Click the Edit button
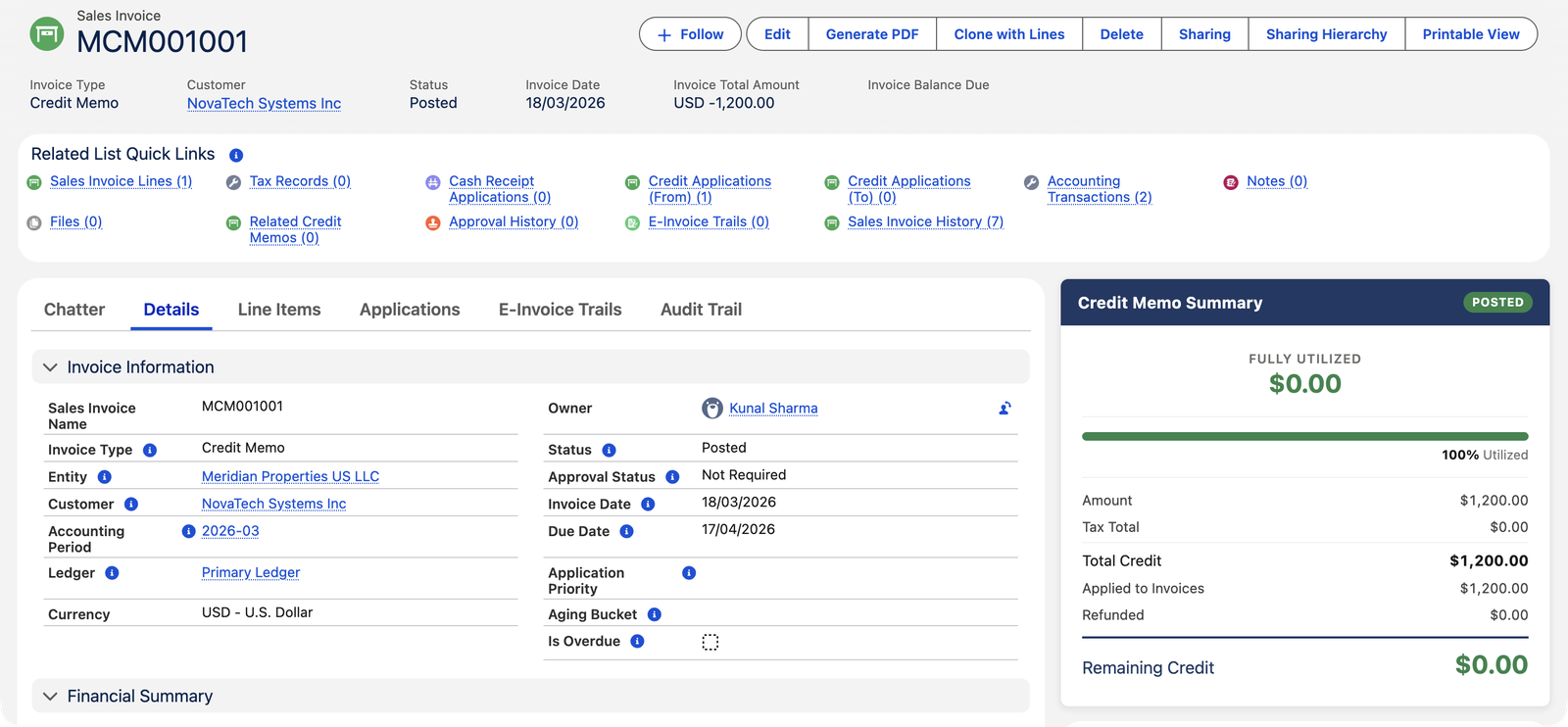Viewport: 1568px width, 727px height. (x=777, y=34)
